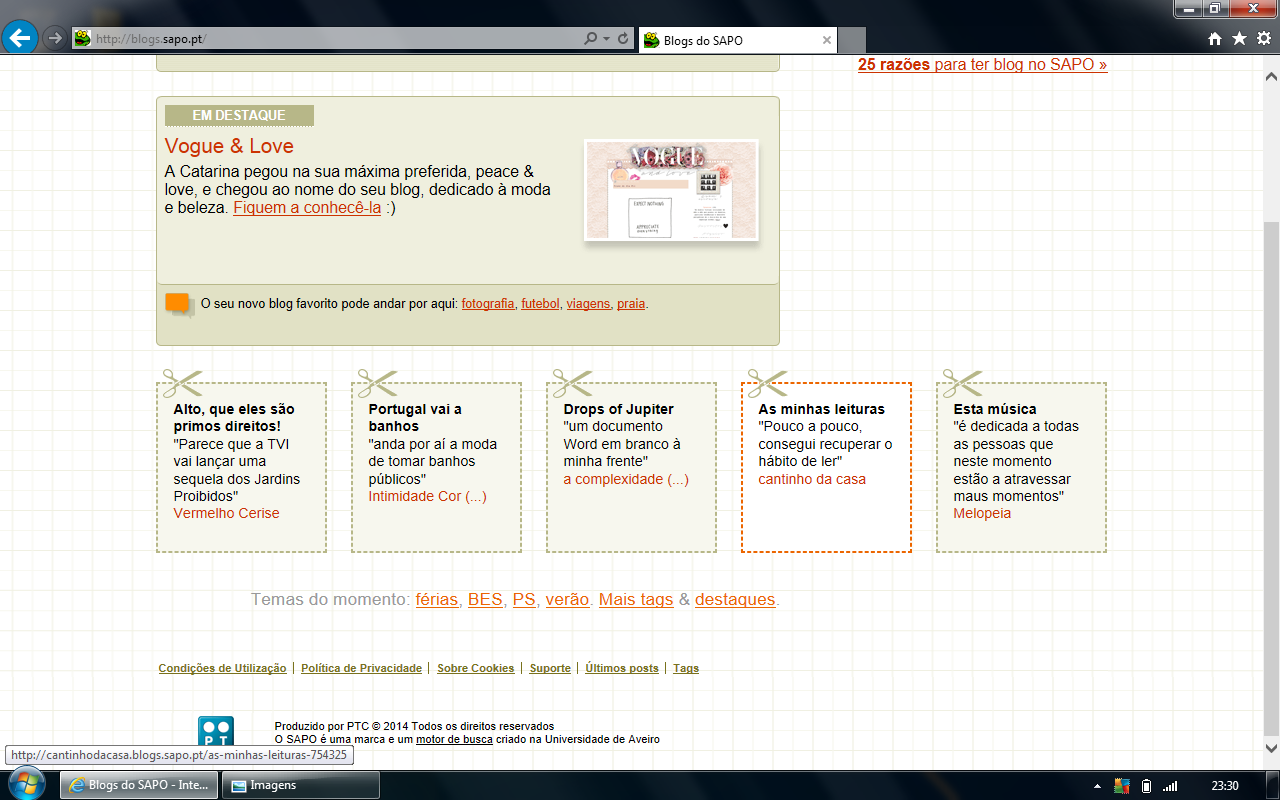Open the 25 razões para ter blog link

tap(982, 64)
